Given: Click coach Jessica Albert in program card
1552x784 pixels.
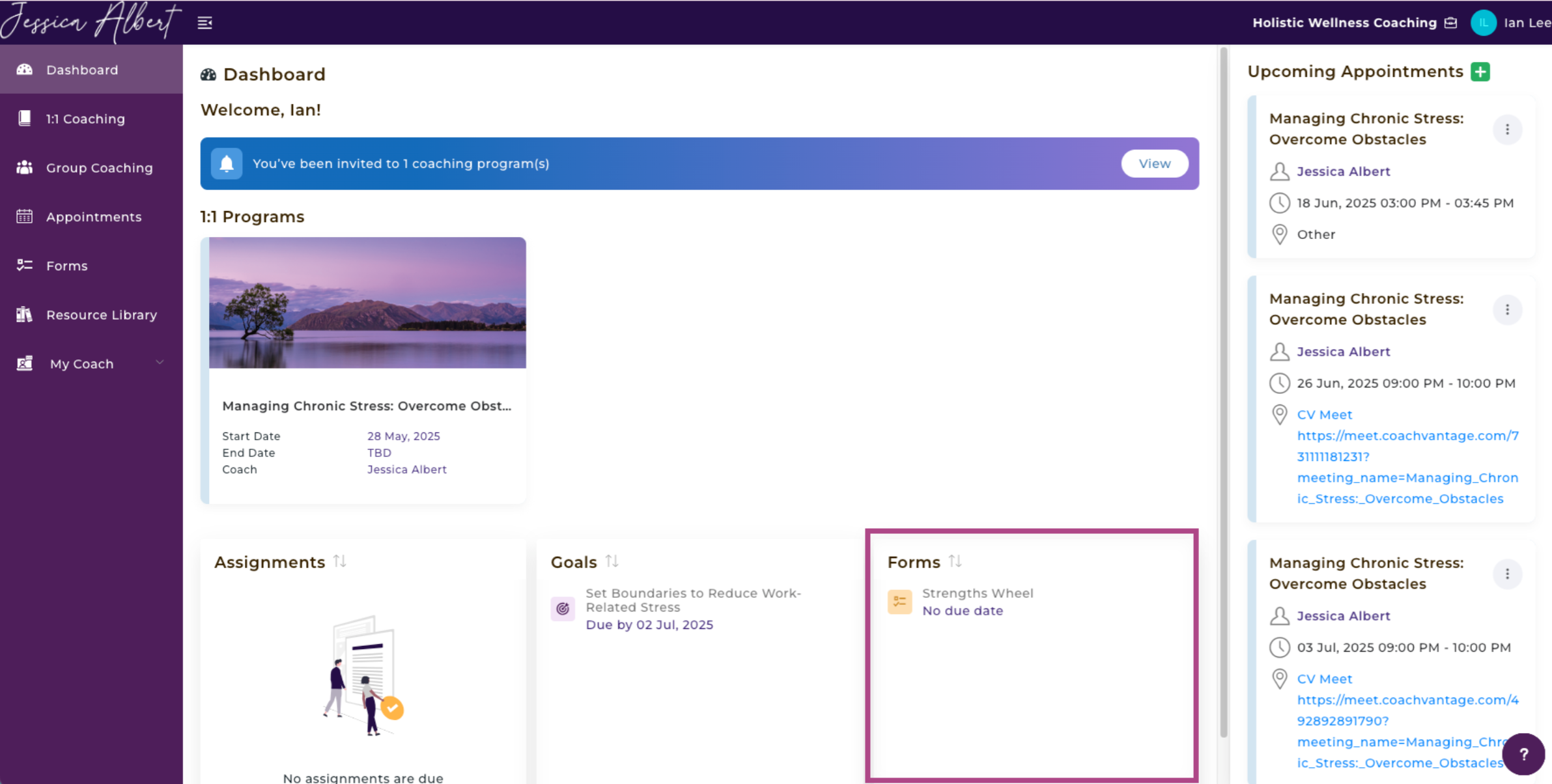Looking at the screenshot, I should point(407,469).
